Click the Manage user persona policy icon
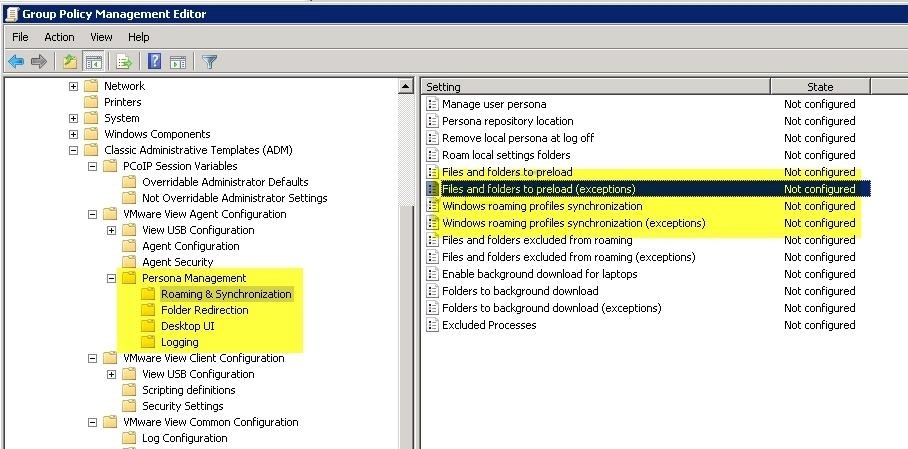The height and width of the screenshot is (449, 908). [x=432, y=104]
